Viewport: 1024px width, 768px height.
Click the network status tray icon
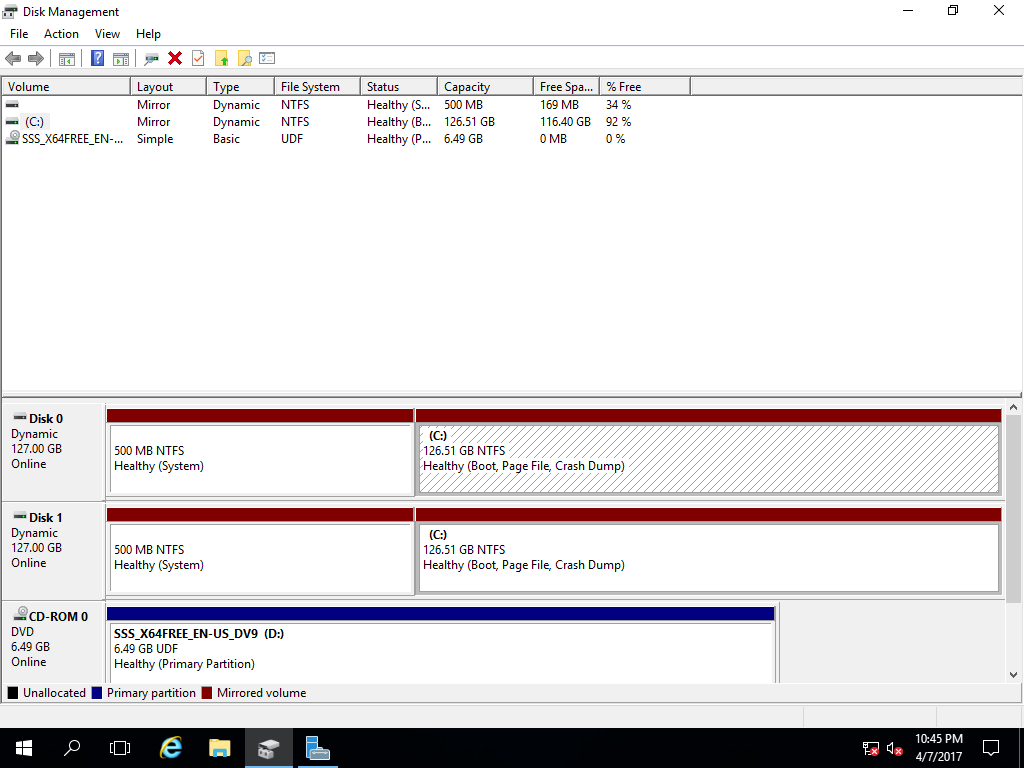[871, 748]
